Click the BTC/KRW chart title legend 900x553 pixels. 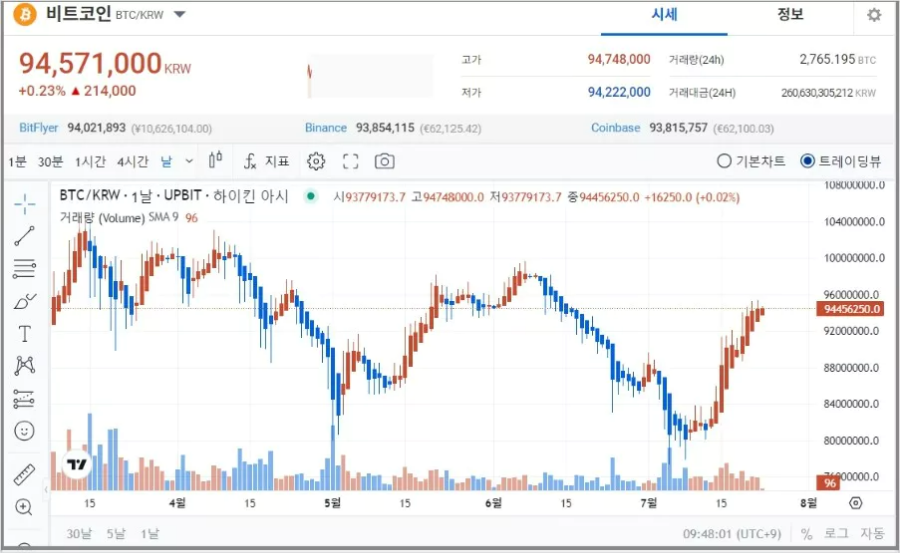[174, 196]
